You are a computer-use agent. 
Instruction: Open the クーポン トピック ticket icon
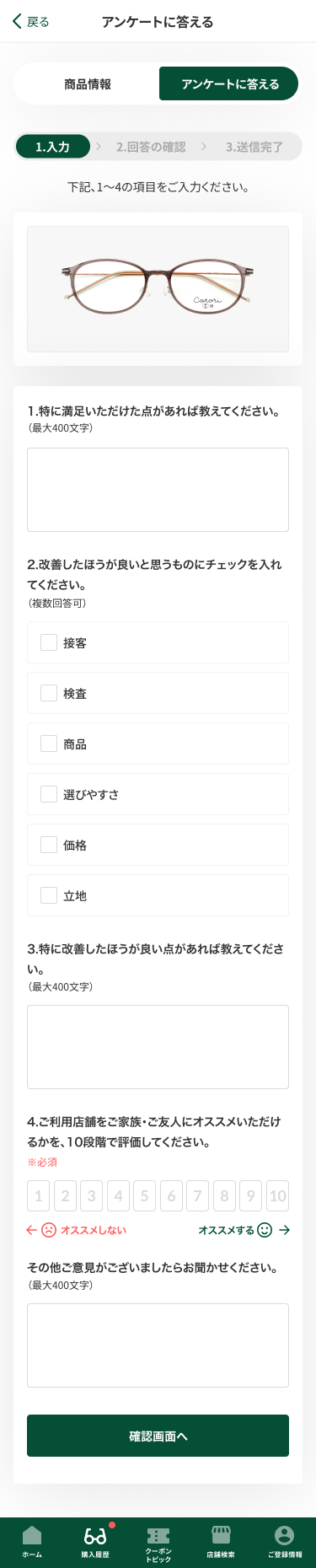[158, 1535]
